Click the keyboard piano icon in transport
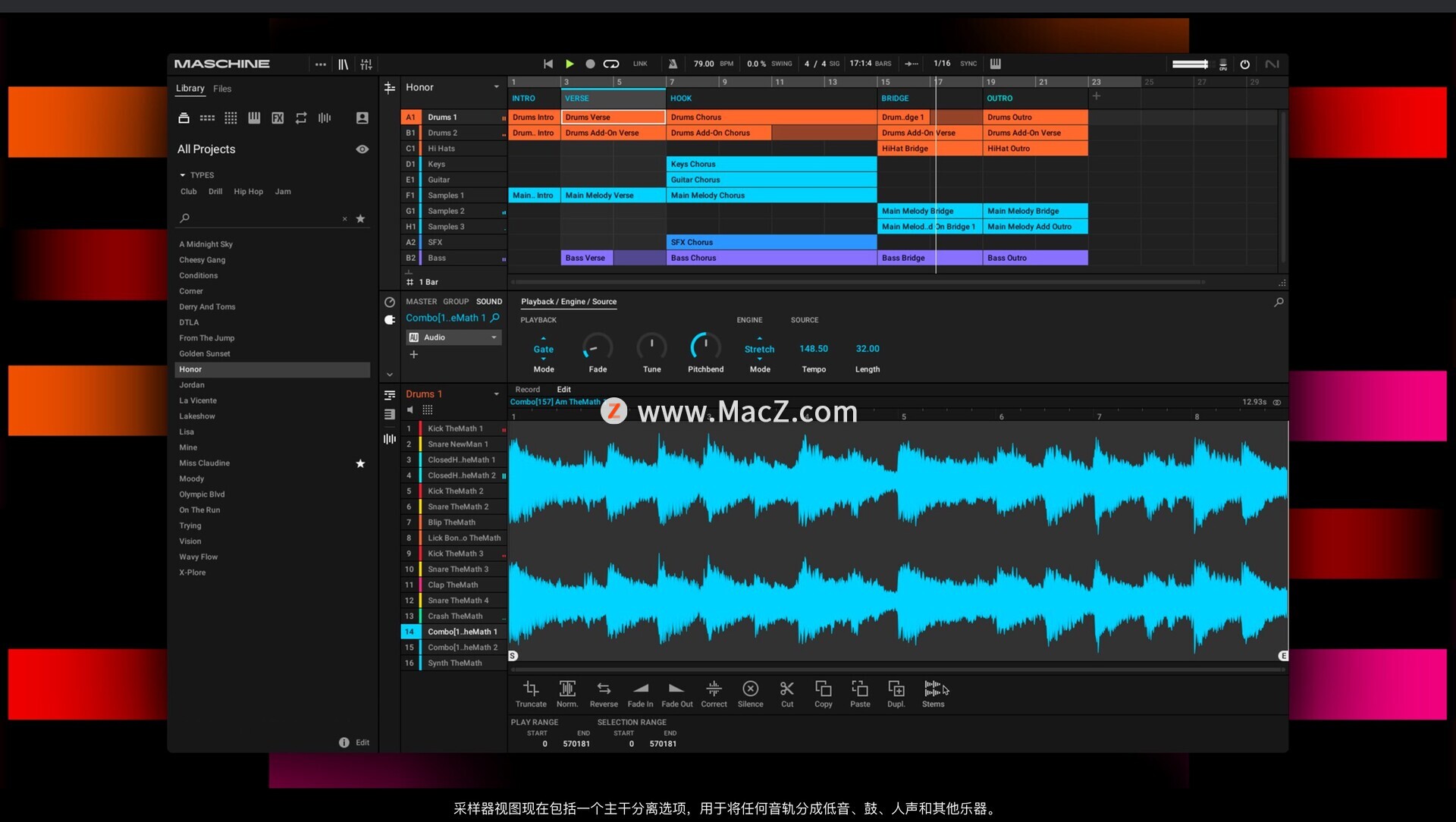Viewport: 1456px width, 822px height. coord(995,64)
